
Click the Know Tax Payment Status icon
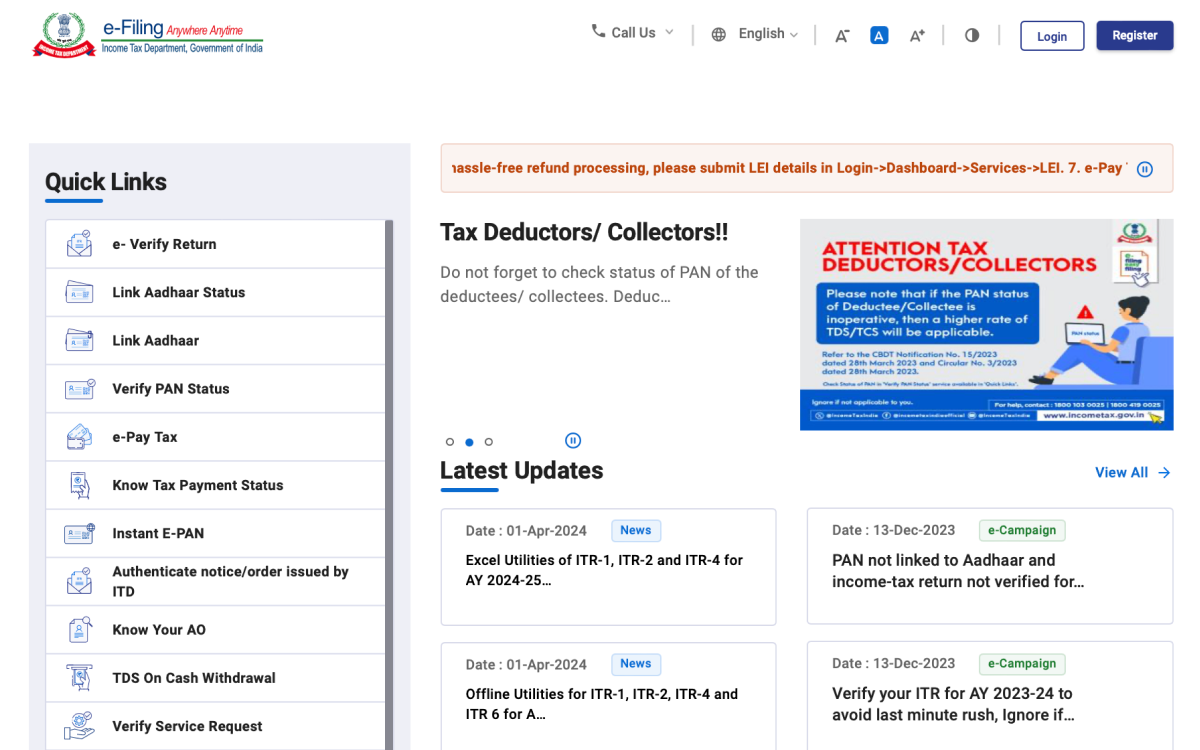pyautogui.click(x=79, y=485)
